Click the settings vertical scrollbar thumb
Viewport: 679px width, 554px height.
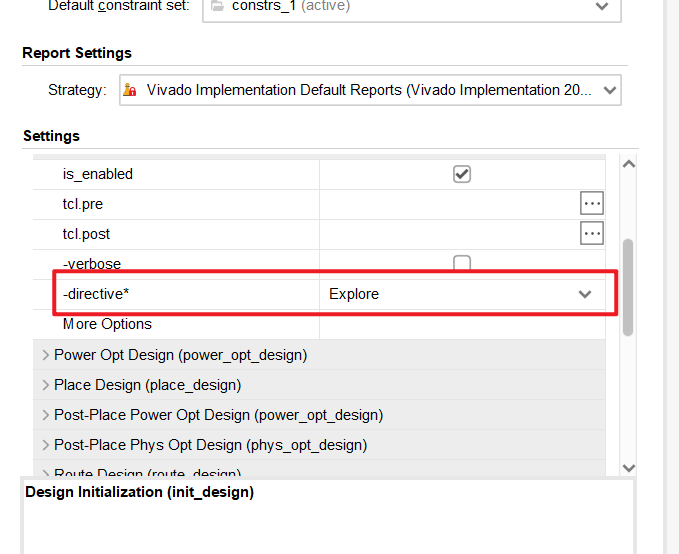click(x=628, y=287)
